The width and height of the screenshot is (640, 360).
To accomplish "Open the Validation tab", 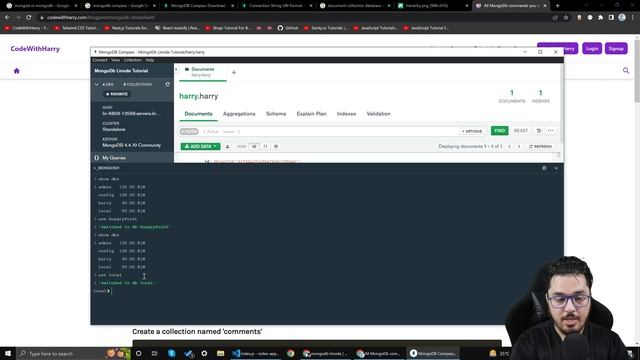I will (x=378, y=114).
